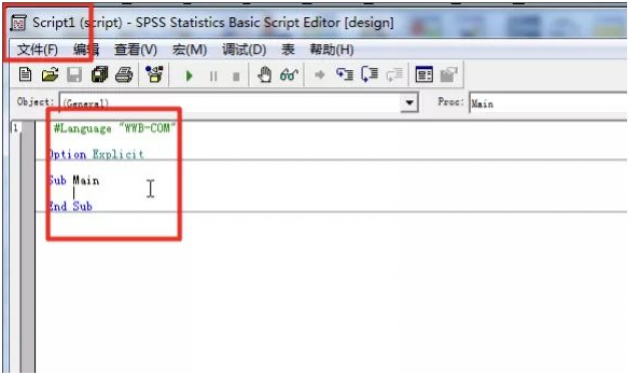Open the Proc combo box showing Main
Screen dimensions: 640x375
(548, 103)
